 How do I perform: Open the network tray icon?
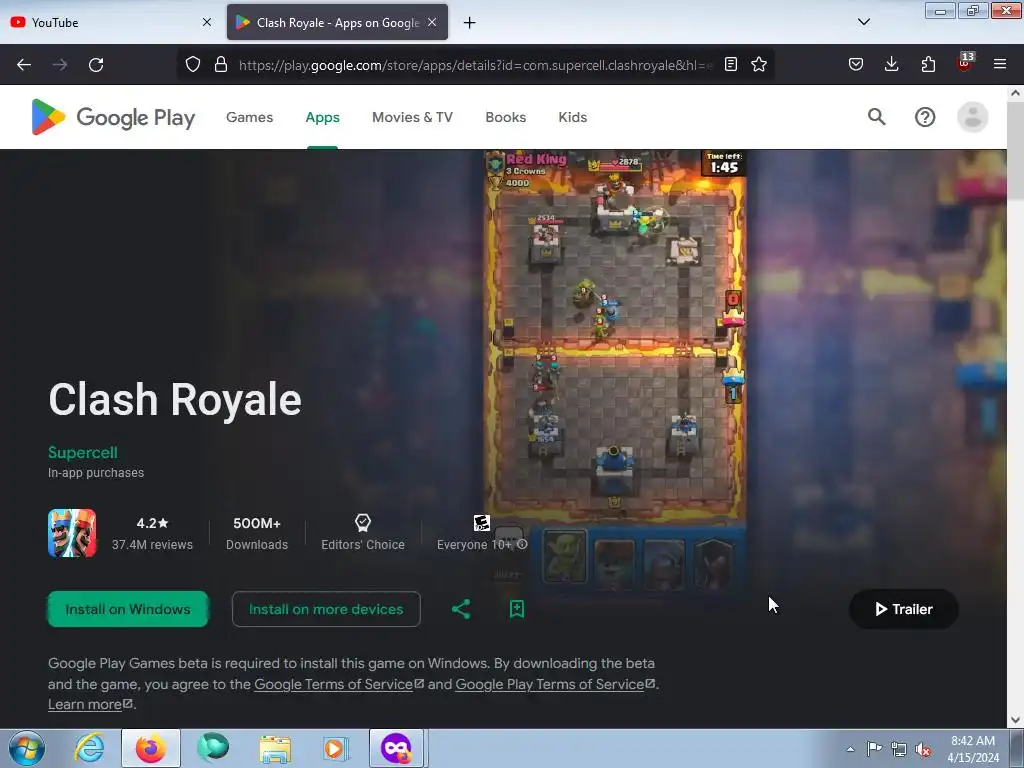coord(899,749)
